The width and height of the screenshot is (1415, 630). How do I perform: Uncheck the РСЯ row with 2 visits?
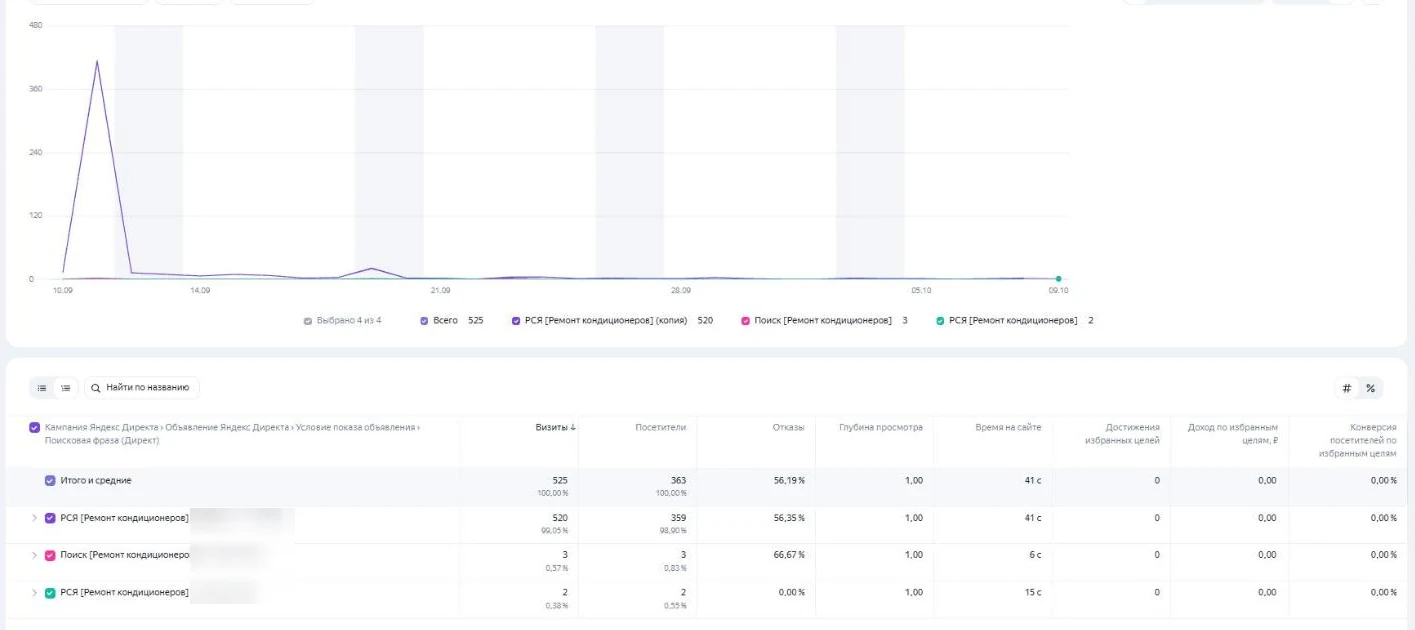[x=50, y=593]
